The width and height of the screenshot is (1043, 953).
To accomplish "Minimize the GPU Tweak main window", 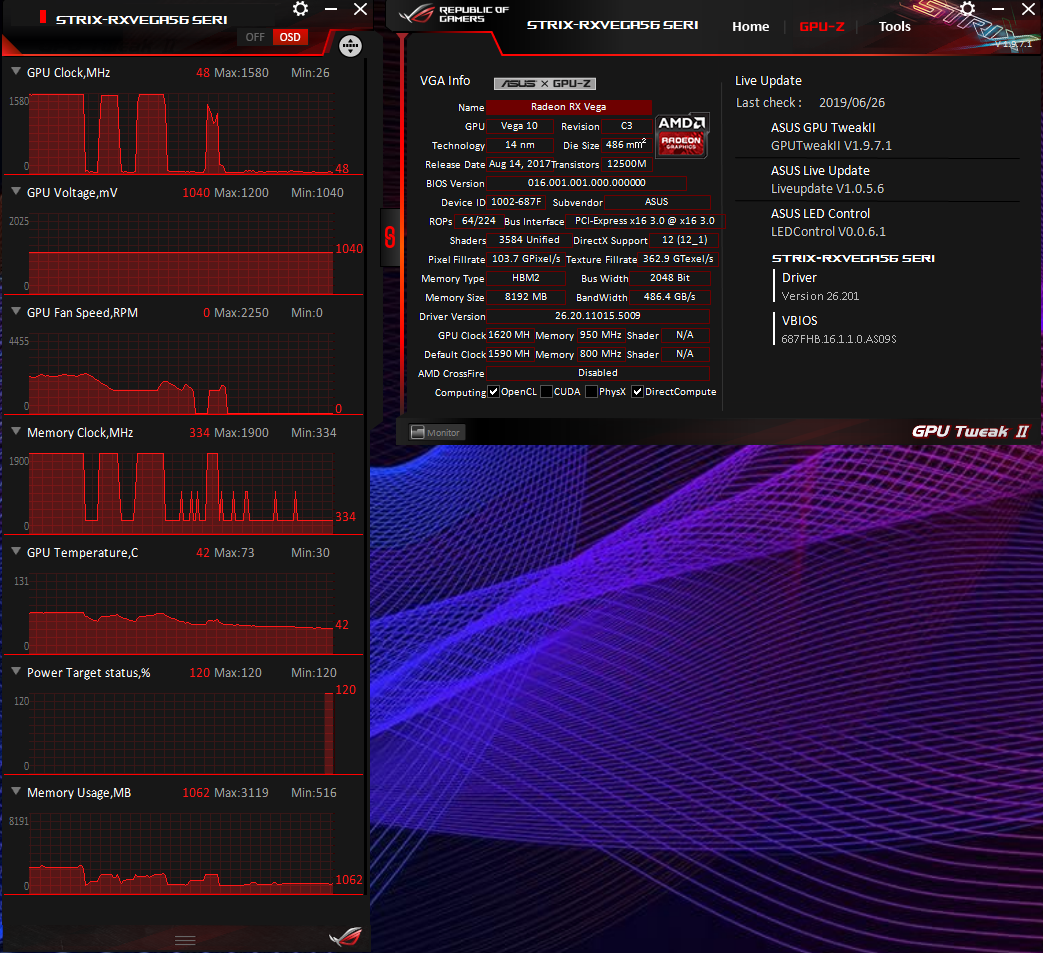I will point(998,9).
